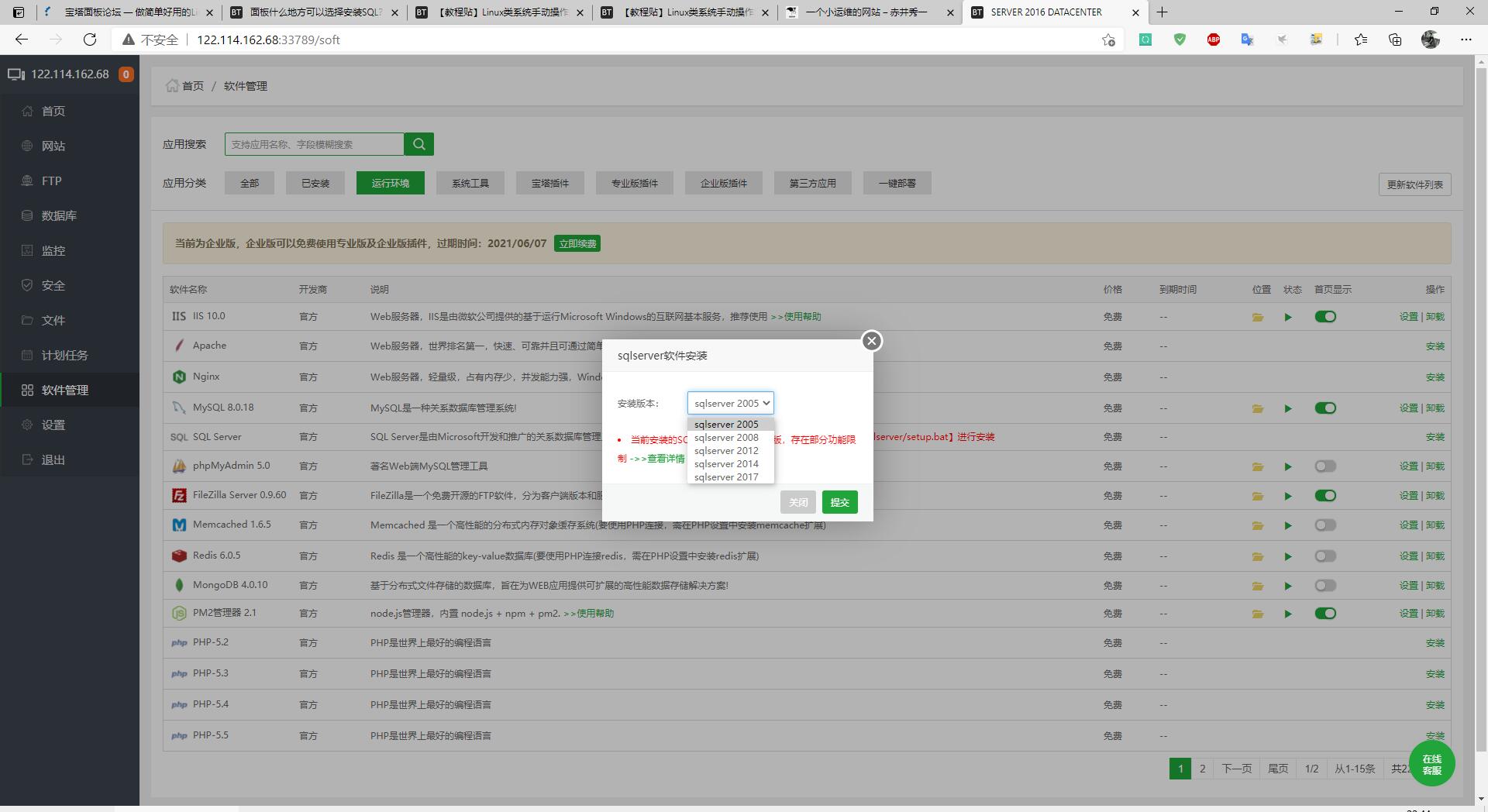
Task: Click browser back arrow
Action: (22, 40)
